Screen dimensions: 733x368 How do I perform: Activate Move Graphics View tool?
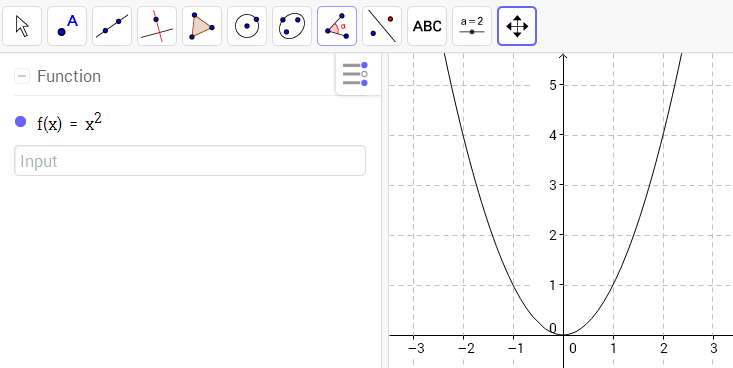(517, 26)
